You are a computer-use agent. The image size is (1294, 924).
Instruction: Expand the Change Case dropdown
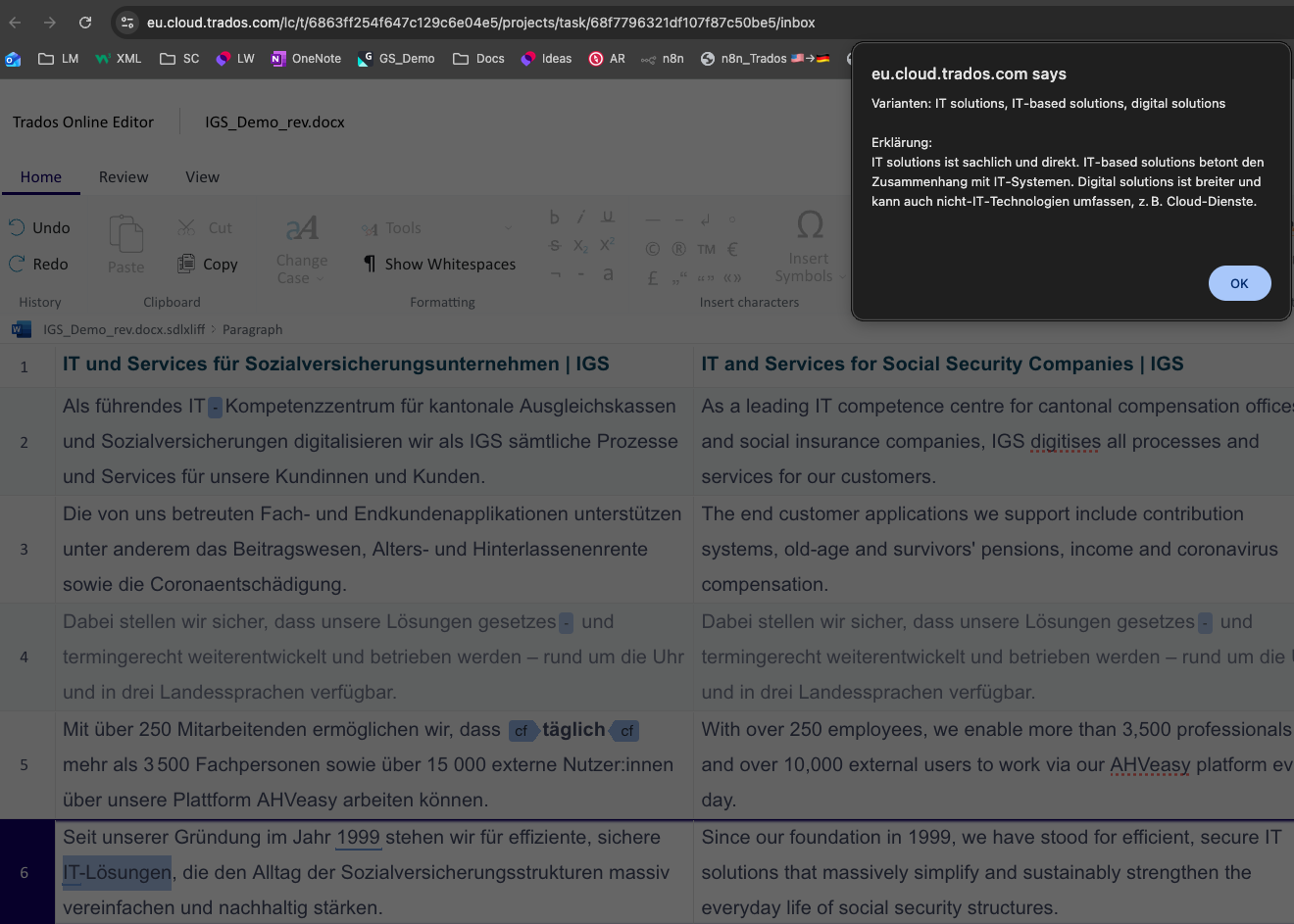pos(319,278)
